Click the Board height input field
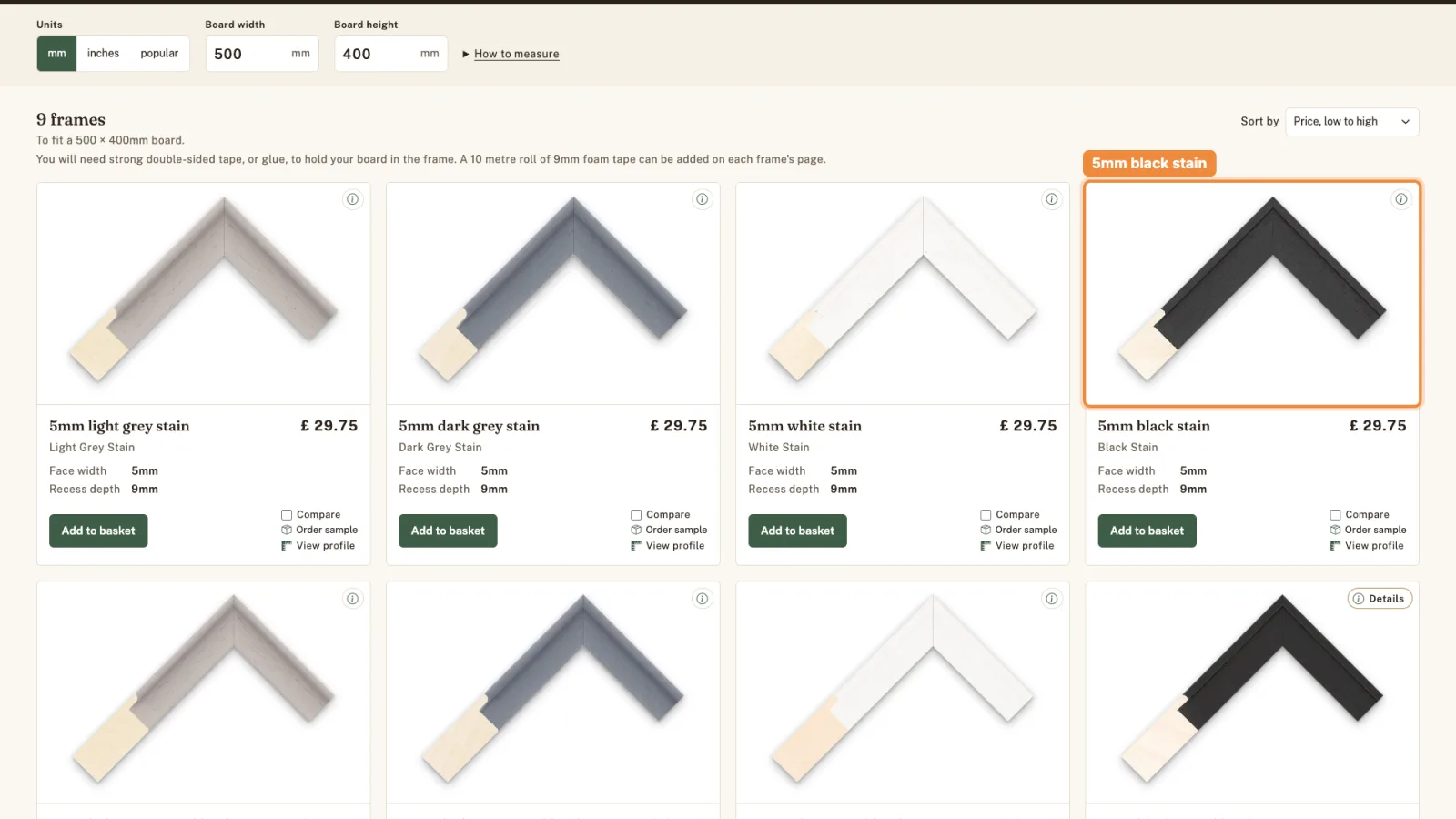 point(390,54)
